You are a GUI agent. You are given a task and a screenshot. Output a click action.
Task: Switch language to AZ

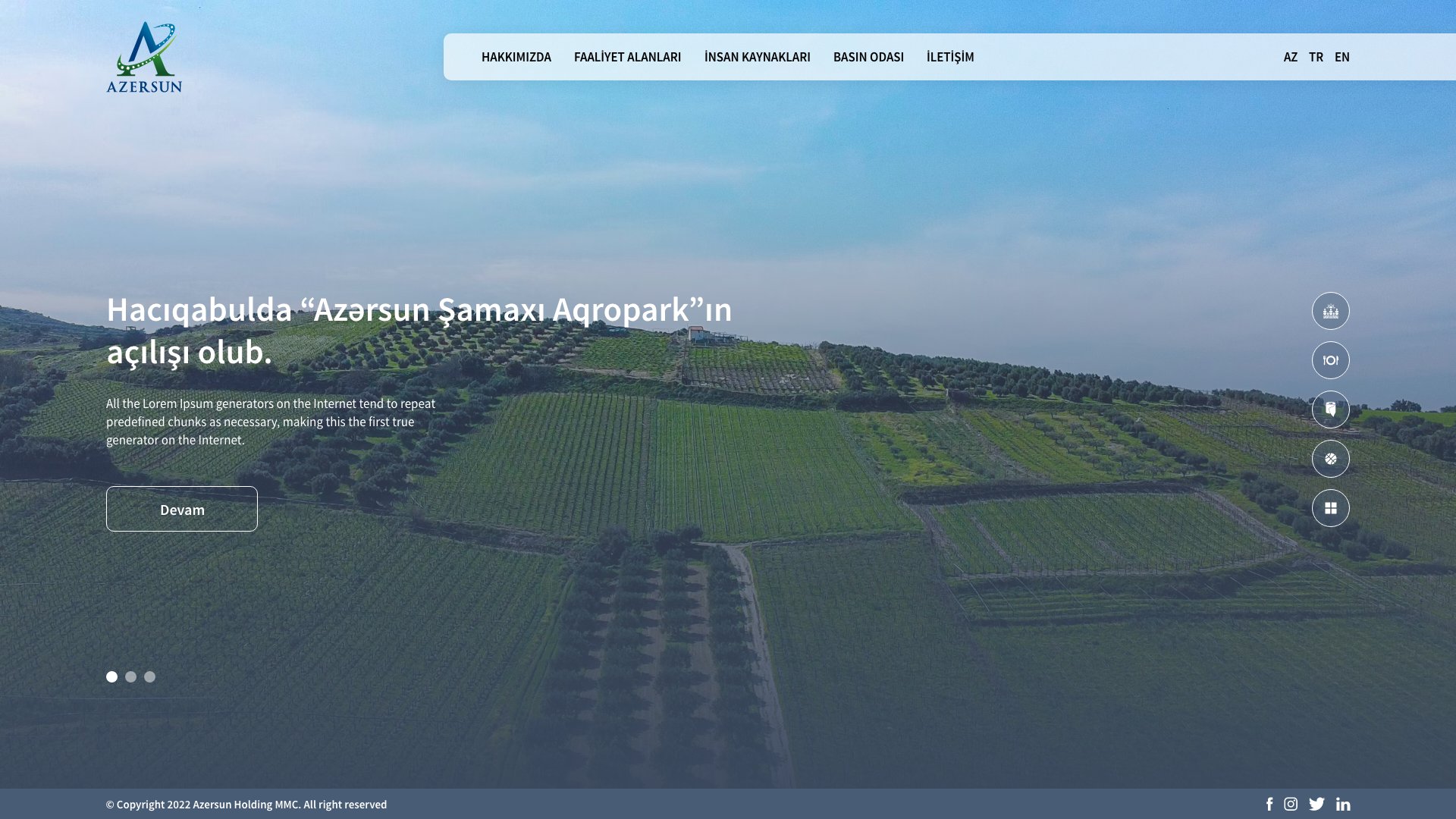[x=1290, y=57]
